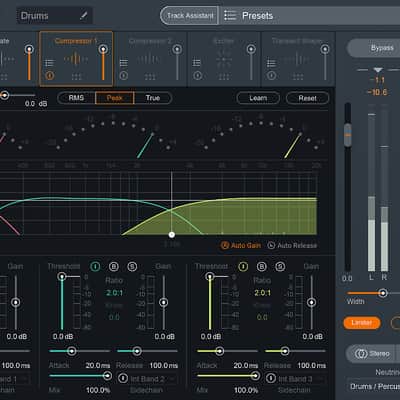Click the -10.6 output level readout
Image resolution: width=400 pixels, height=400 pixels.
pyautogui.click(x=377, y=92)
